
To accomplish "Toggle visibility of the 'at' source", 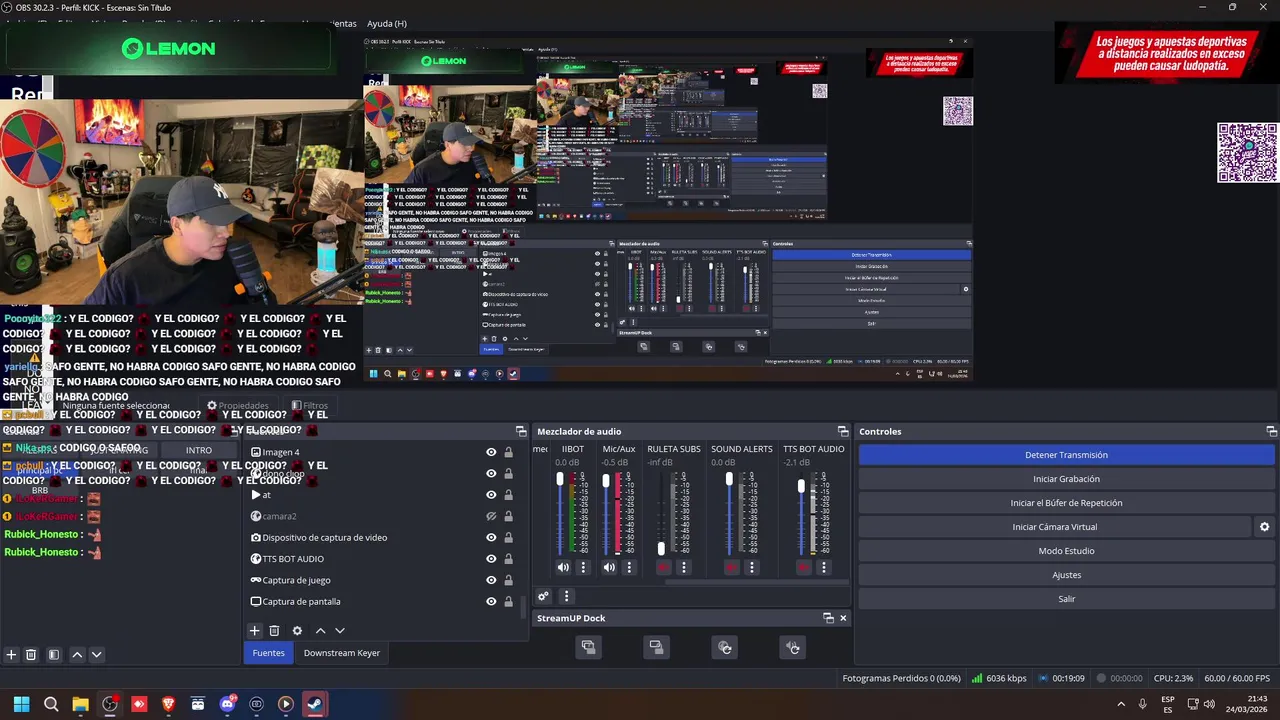I will point(491,495).
